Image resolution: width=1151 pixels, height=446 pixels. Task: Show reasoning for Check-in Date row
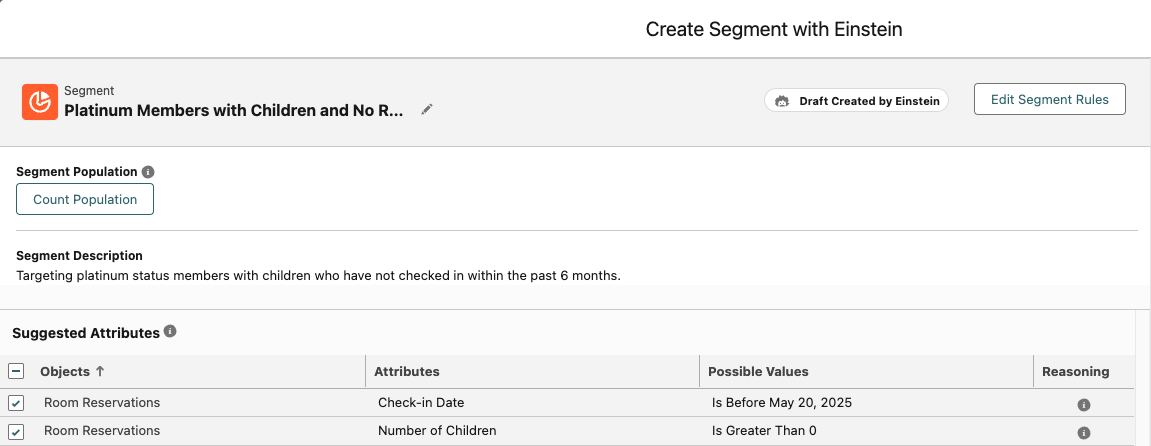point(1083,405)
